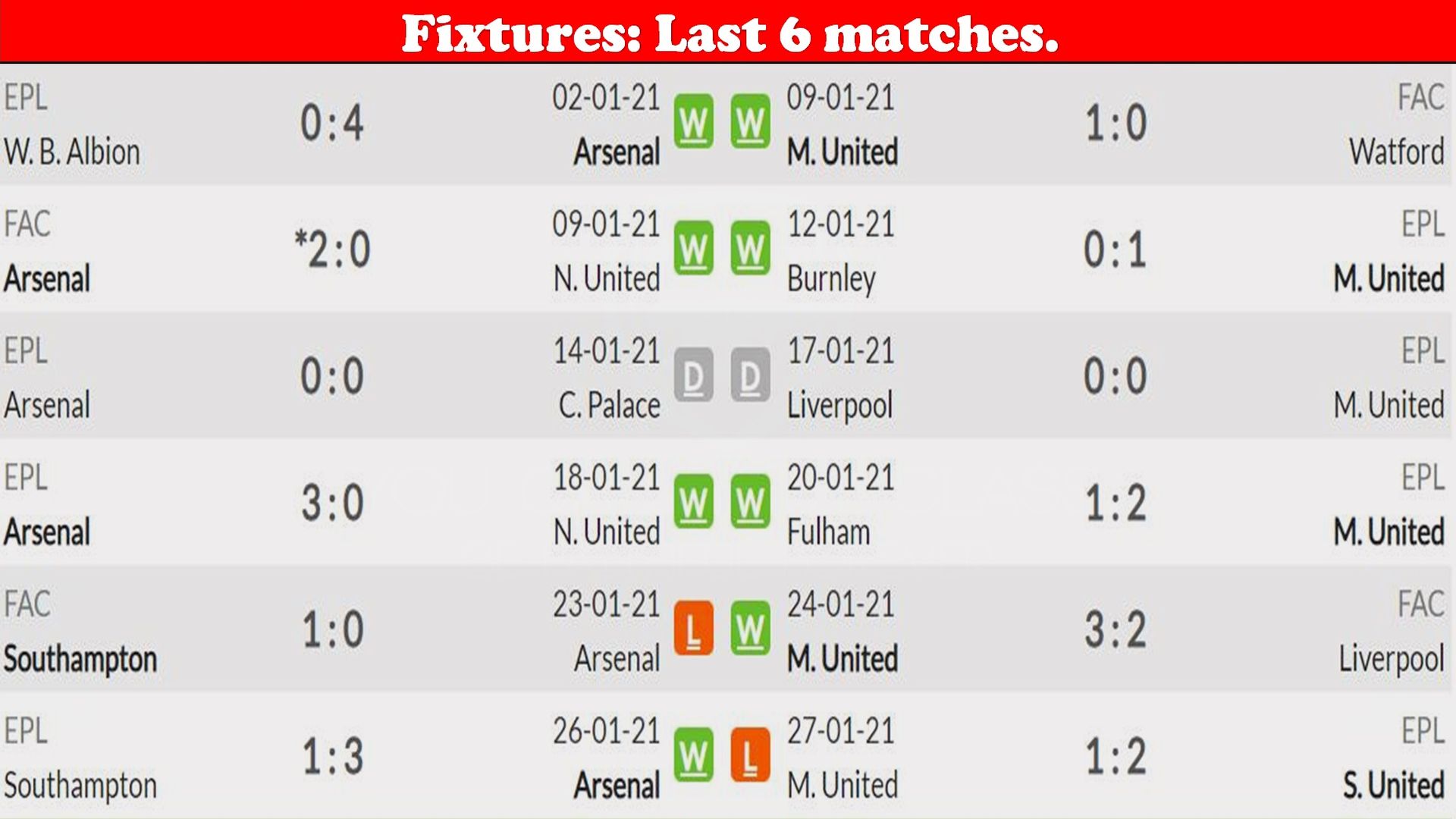The height and width of the screenshot is (819, 1456).
Task: Open the S. United team link
Action: click(1393, 785)
